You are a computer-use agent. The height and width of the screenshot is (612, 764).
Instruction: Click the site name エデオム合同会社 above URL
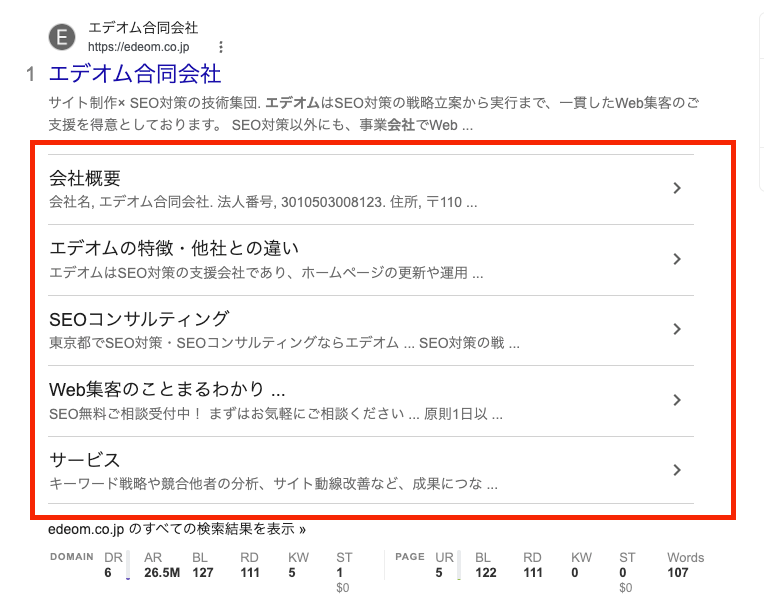pyautogui.click(x=143, y=28)
